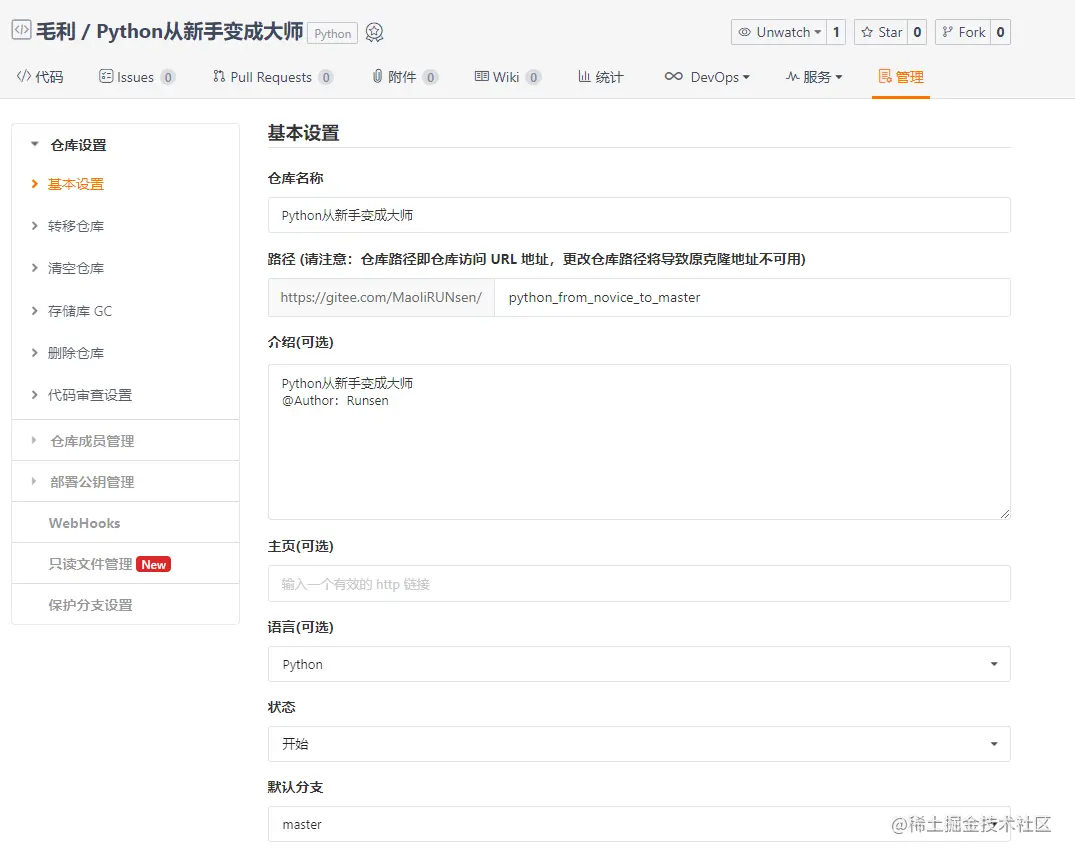The image size is (1075, 858).
Task: Click the recommendation badge icon after Python tag
Action: [x=374, y=32]
